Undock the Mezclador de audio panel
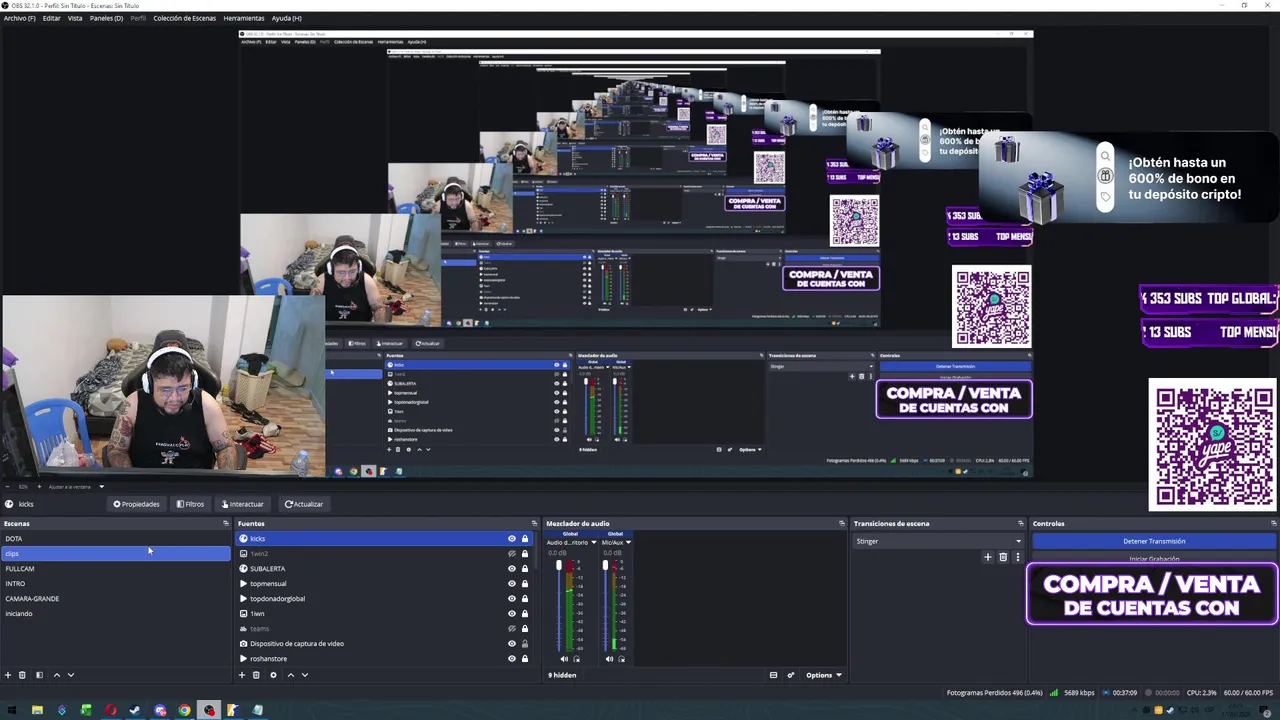Viewport: 1280px width, 720px height. pos(842,523)
